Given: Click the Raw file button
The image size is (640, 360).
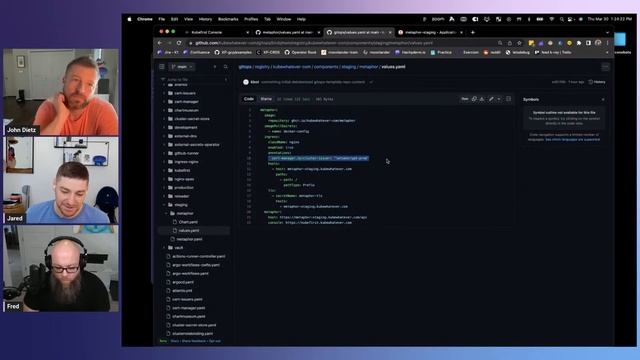Looking at the screenshot, I should coord(464,99).
